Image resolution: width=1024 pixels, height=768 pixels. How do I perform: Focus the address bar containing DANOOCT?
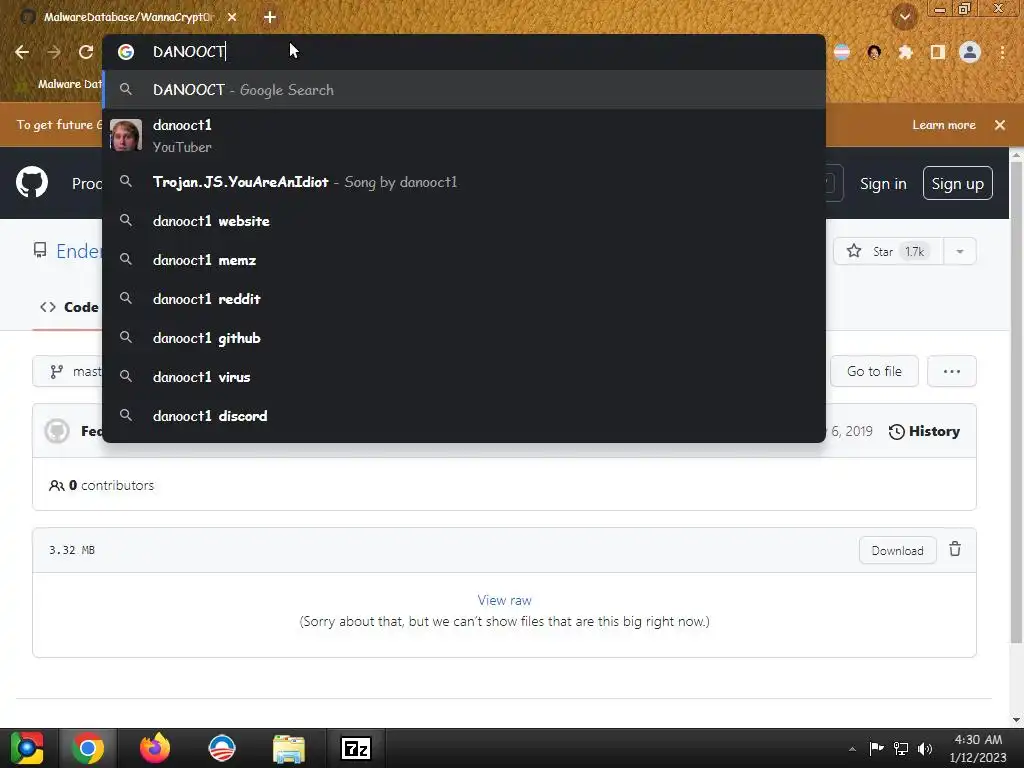[464, 52]
